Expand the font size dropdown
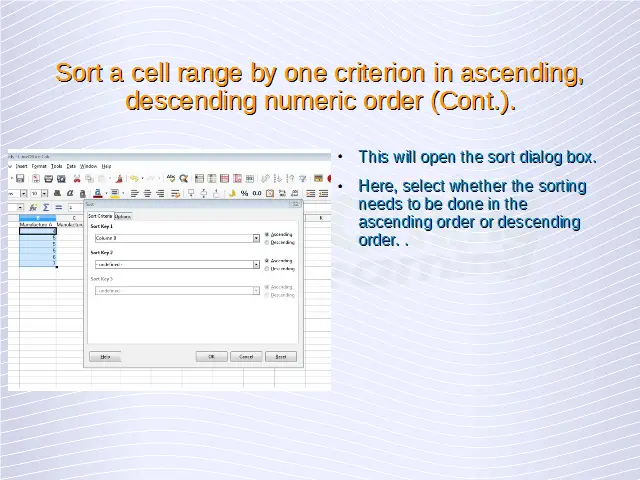 (45, 193)
